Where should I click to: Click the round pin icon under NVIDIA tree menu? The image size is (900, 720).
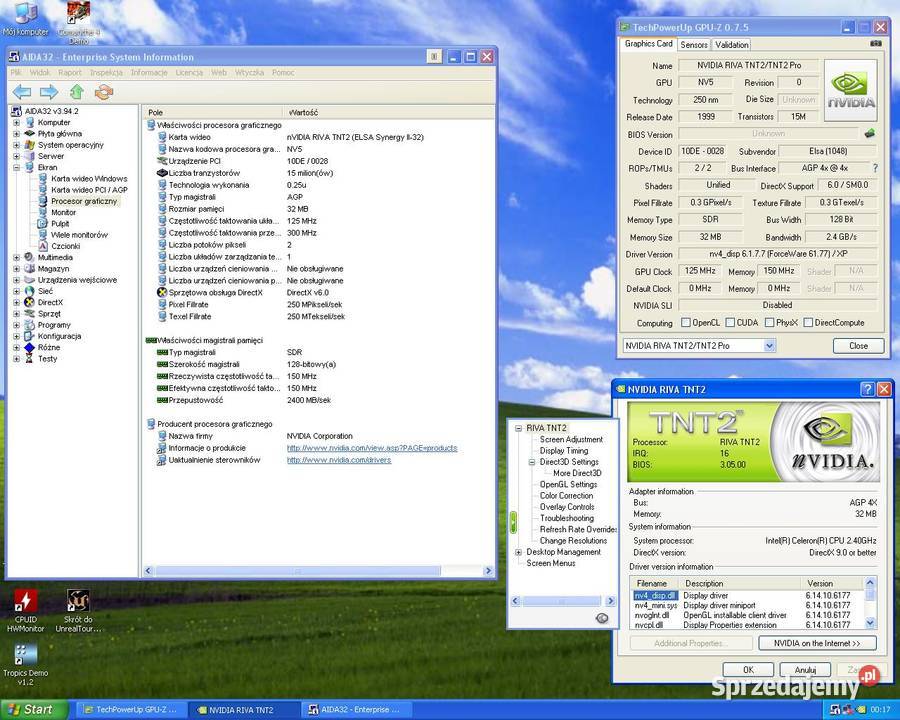pos(602,618)
